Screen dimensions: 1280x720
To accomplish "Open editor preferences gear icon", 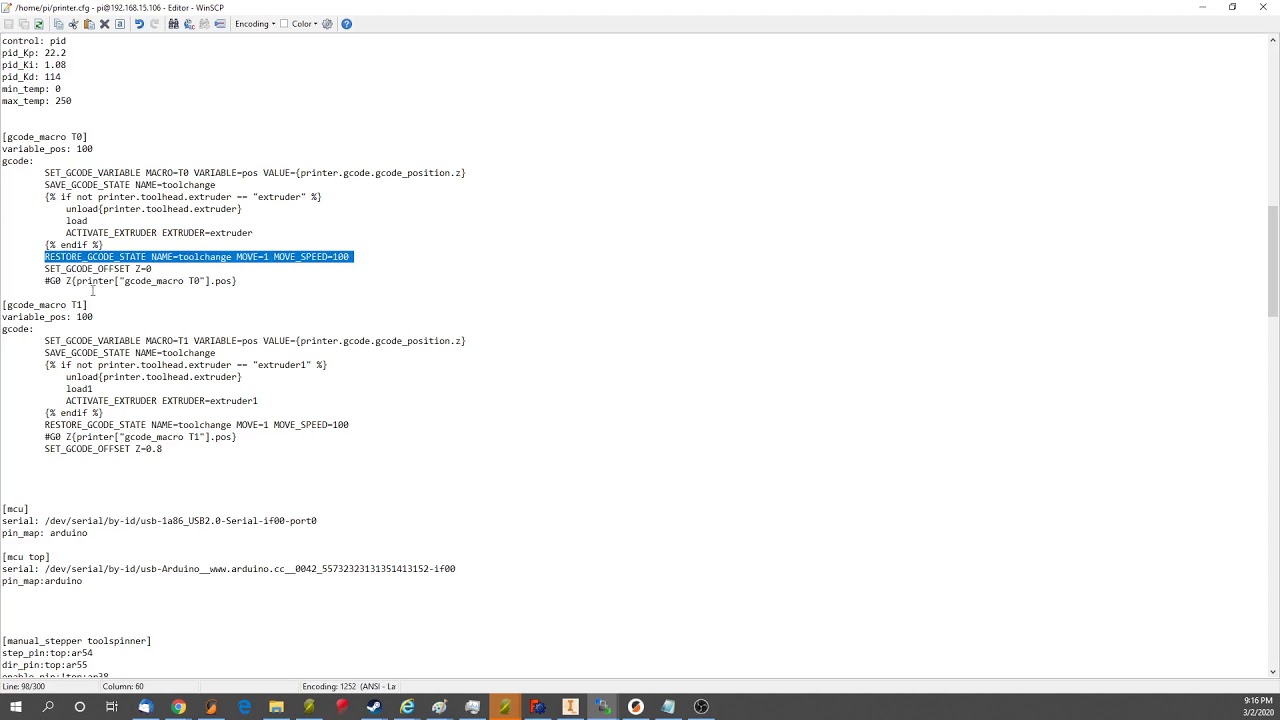I will click(327, 24).
